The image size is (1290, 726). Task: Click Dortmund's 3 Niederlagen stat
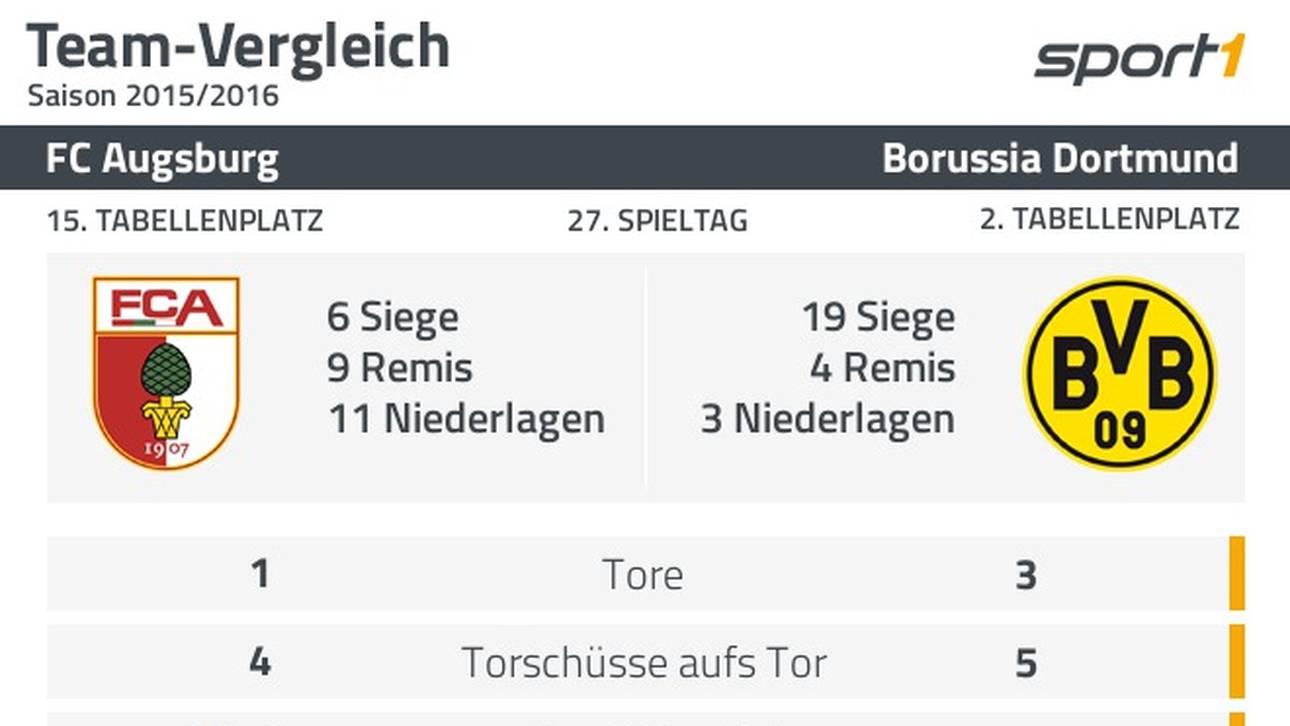pyautogui.click(x=828, y=419)
